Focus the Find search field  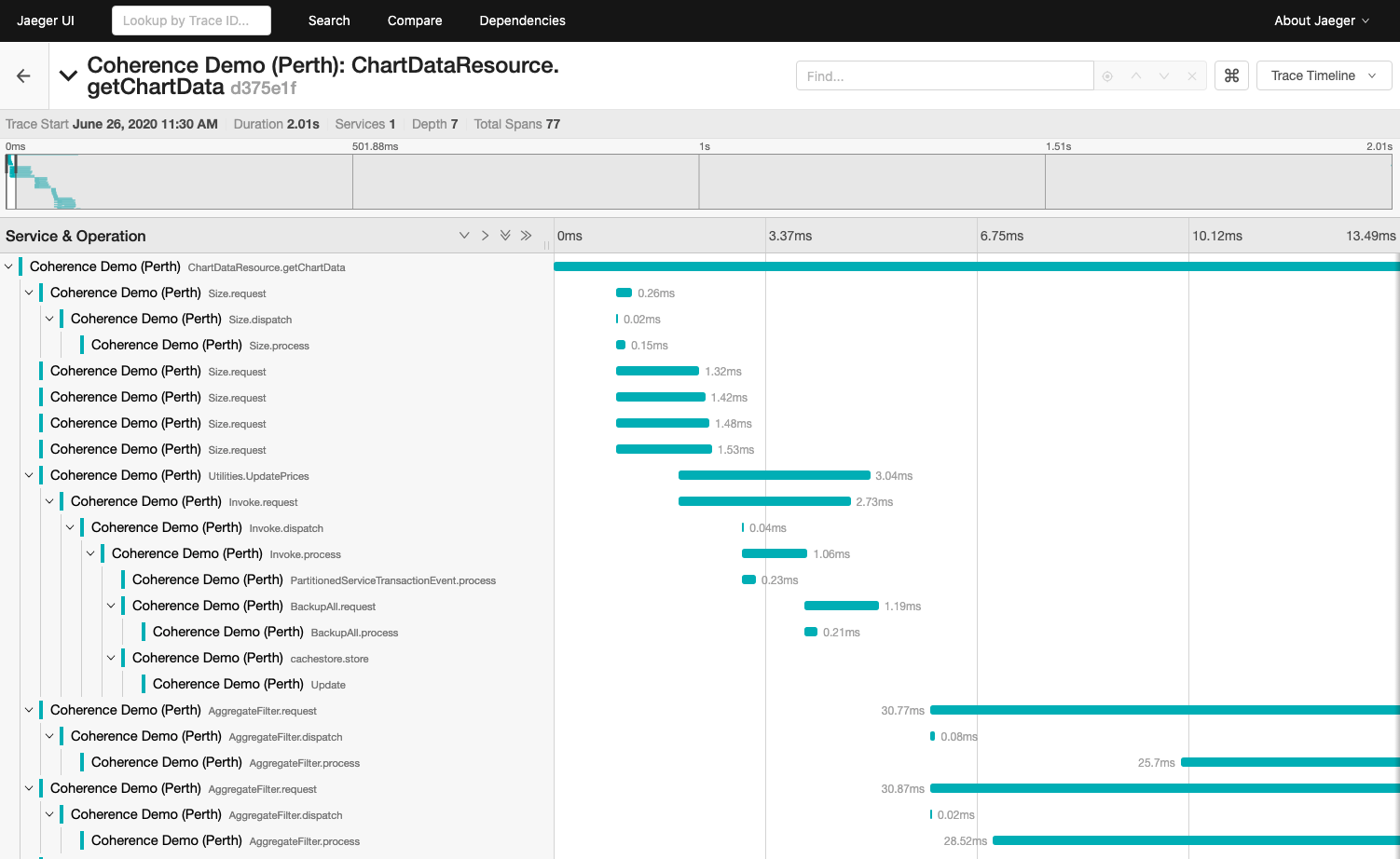[944, 75]
